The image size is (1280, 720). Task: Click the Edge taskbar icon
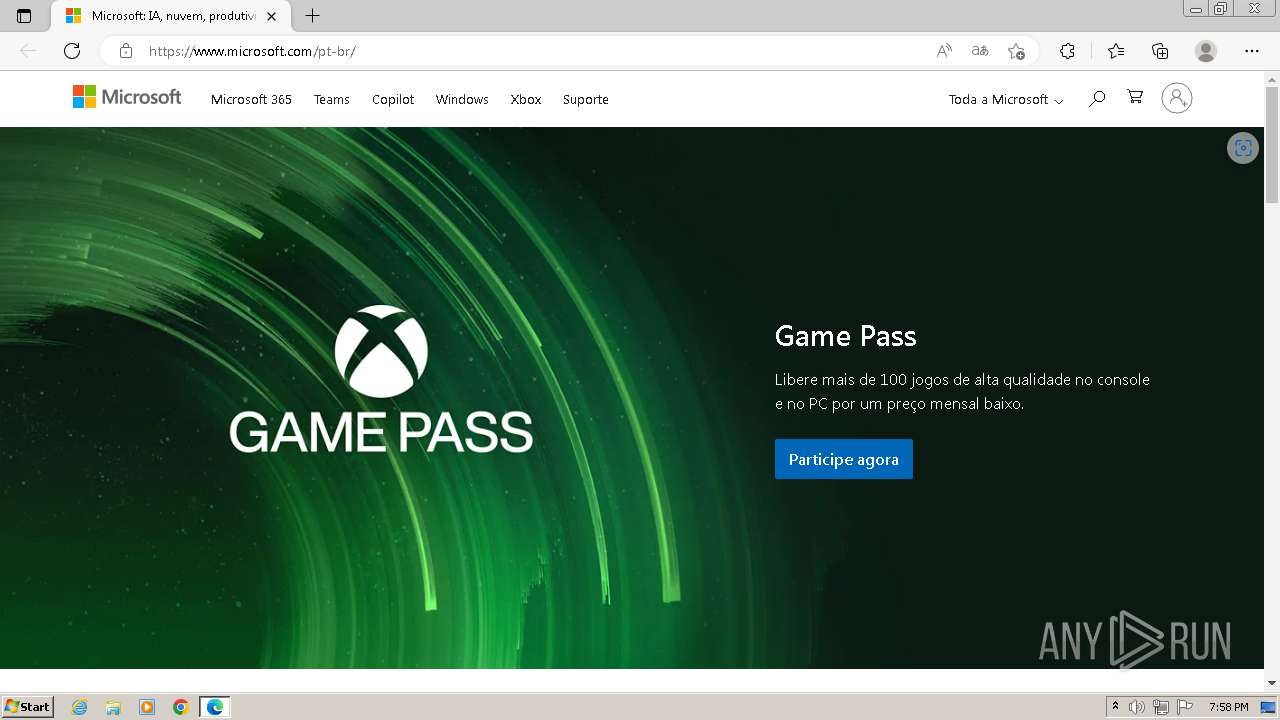[215, 707]
